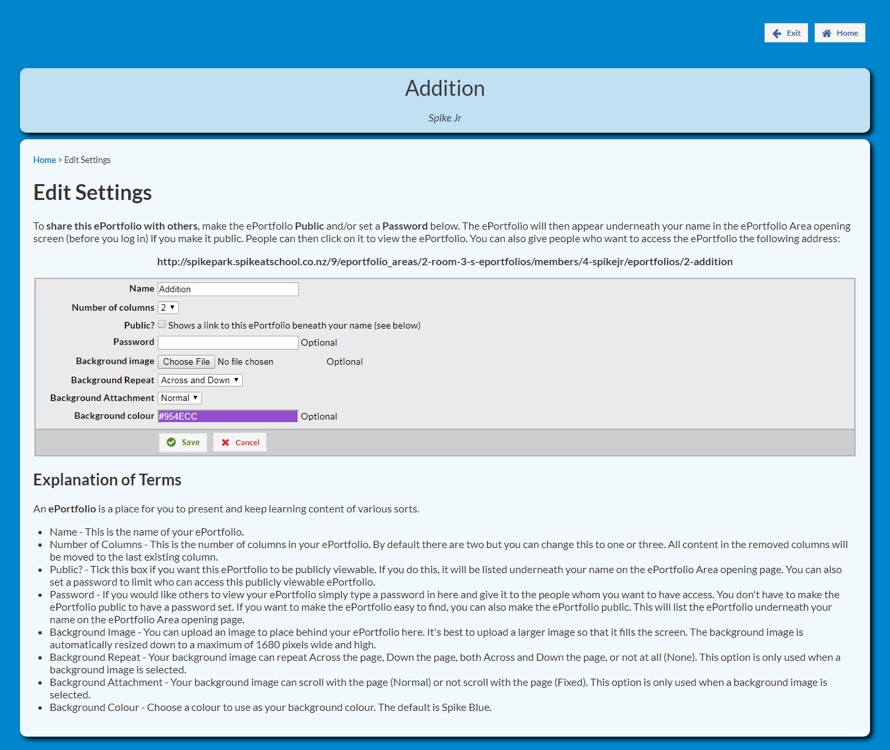
Task: Enable the Public? checkbox
Action: click(x=161, y=324)
